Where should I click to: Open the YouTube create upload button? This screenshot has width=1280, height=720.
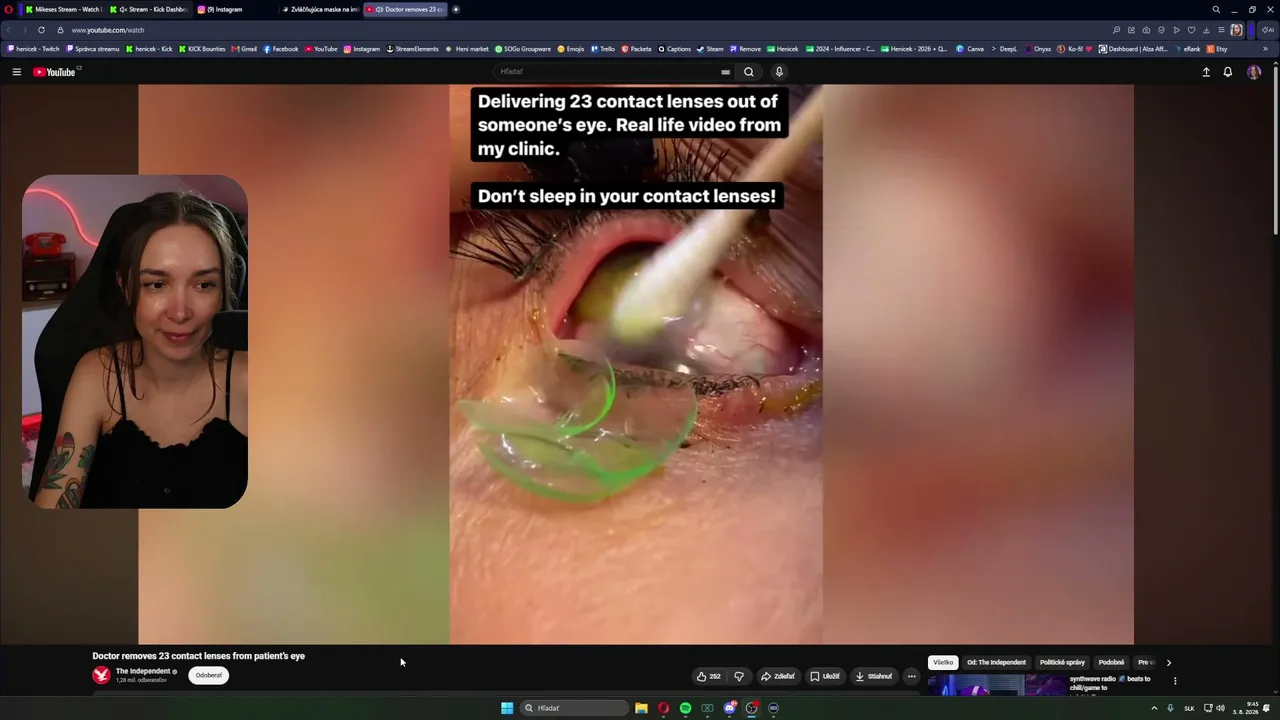(1206, 72)
